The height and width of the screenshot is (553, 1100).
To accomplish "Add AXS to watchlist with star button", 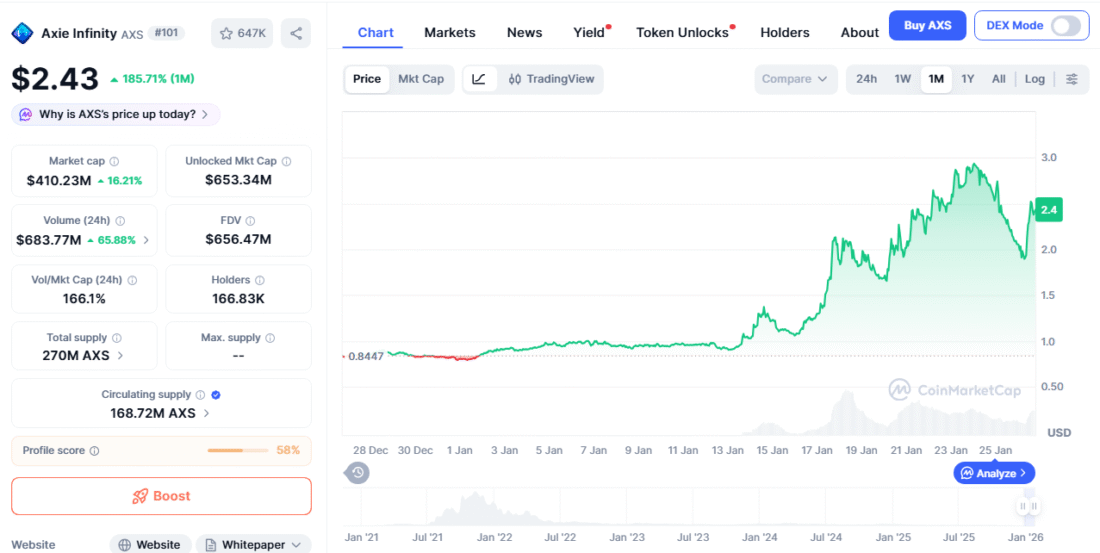I will (x=242, y=33).
